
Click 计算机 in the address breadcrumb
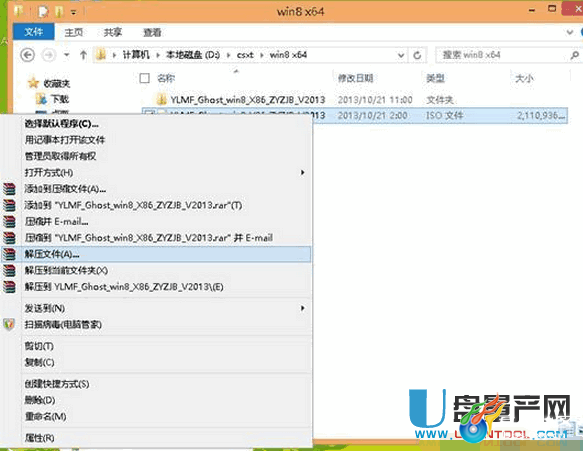(136, 55)
